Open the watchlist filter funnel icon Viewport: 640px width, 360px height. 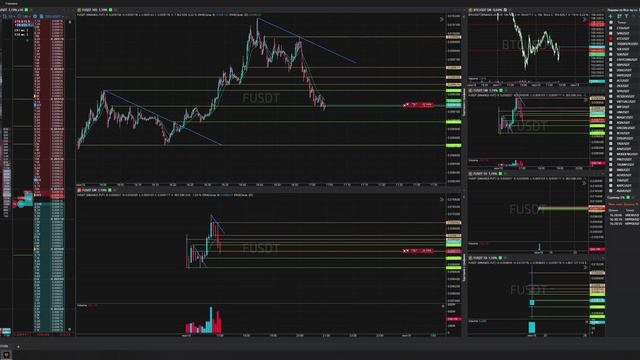[627, 16]
